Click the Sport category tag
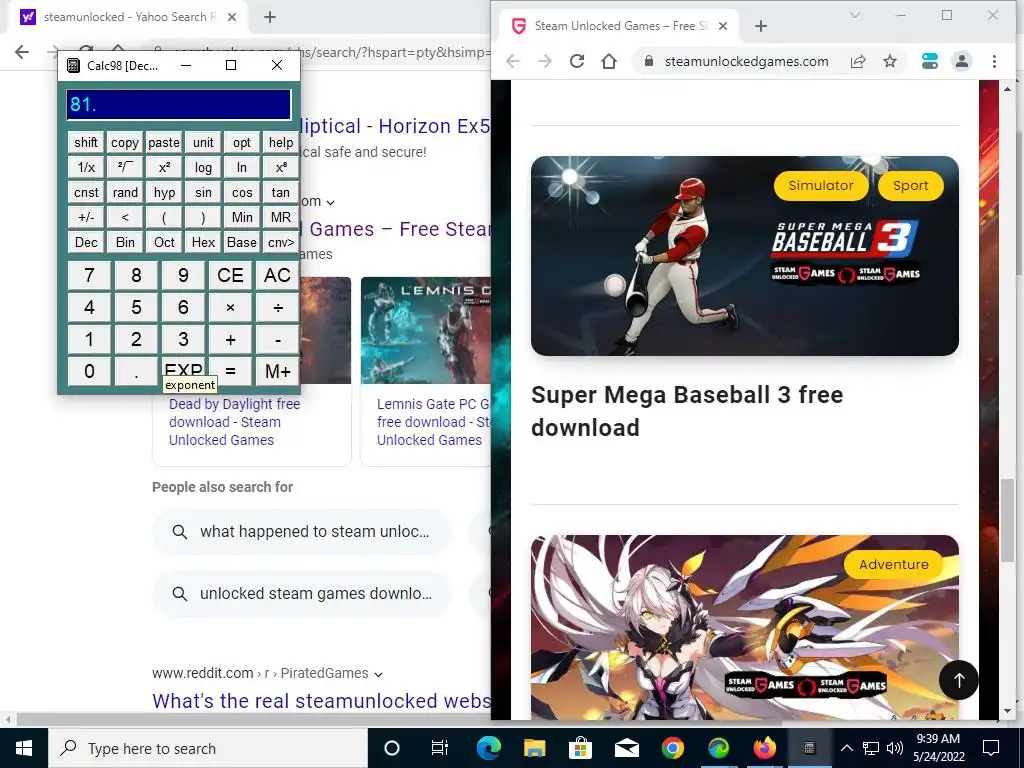Screen dimensions: 1024x768 pos(910,185)
